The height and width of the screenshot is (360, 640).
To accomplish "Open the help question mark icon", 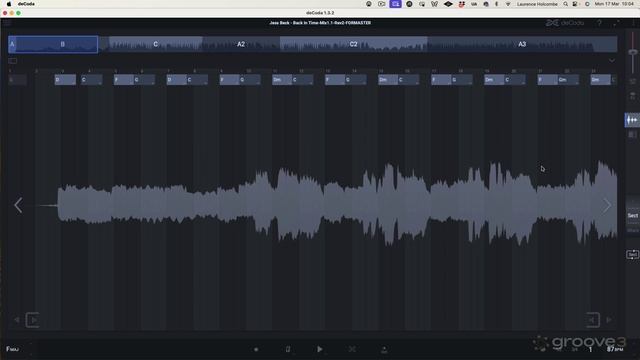I will (x=599, y=23).
